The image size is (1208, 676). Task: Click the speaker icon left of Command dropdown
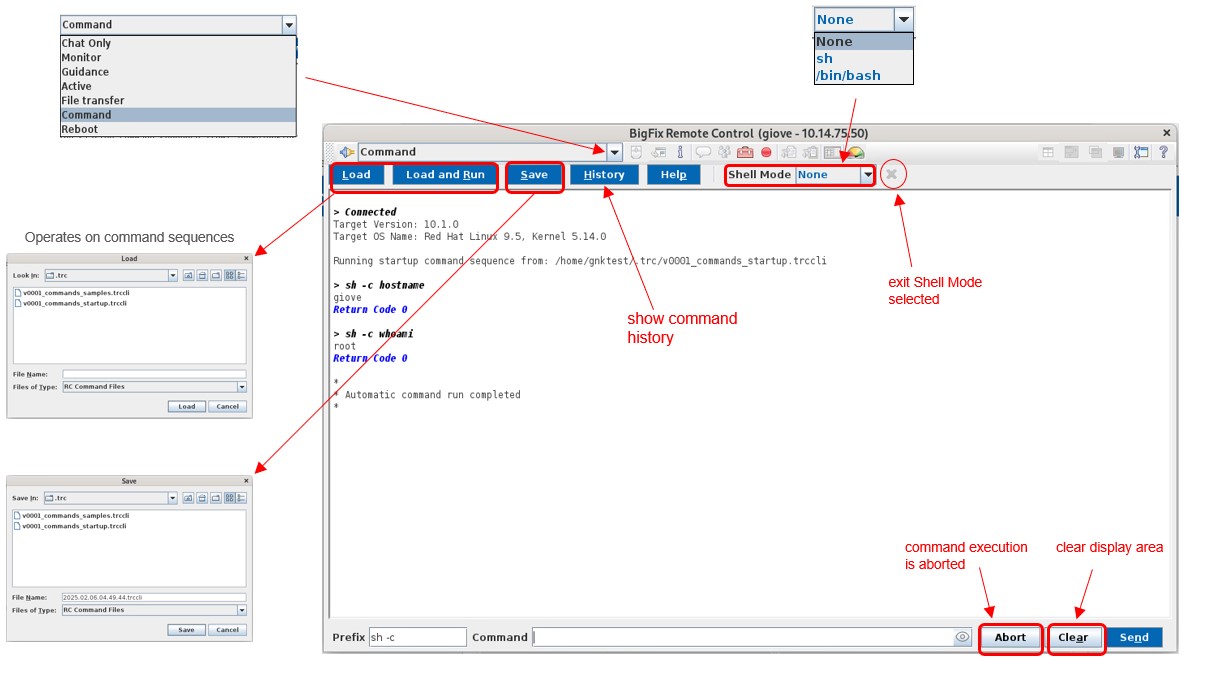tap(347, 152)
